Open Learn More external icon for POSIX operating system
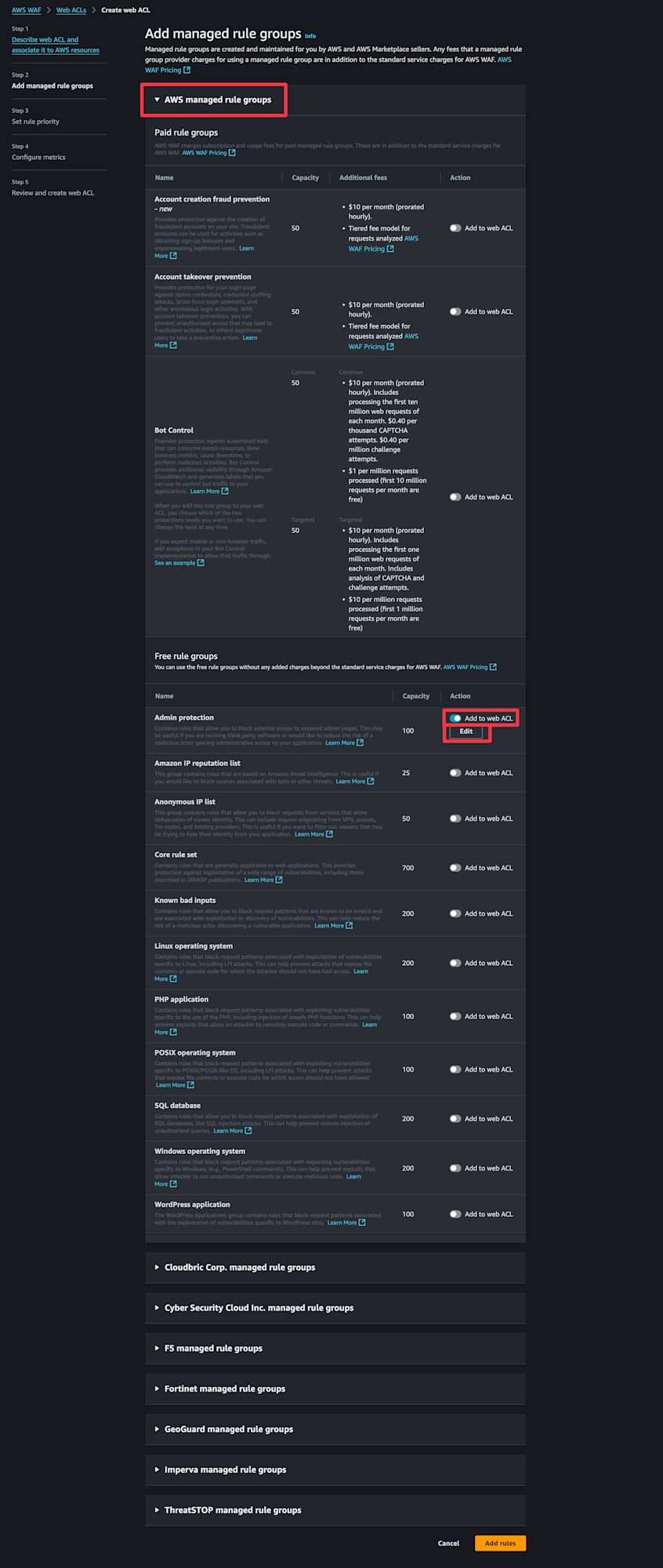The width and height of the screenshot is (663, 1568). click(x=190, y=1085)
